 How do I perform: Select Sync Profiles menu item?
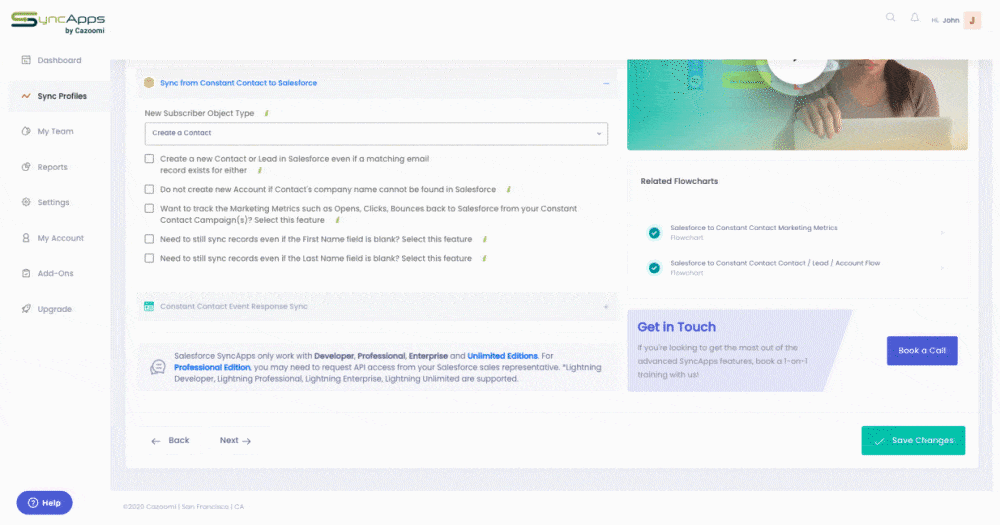pos(62,96)
